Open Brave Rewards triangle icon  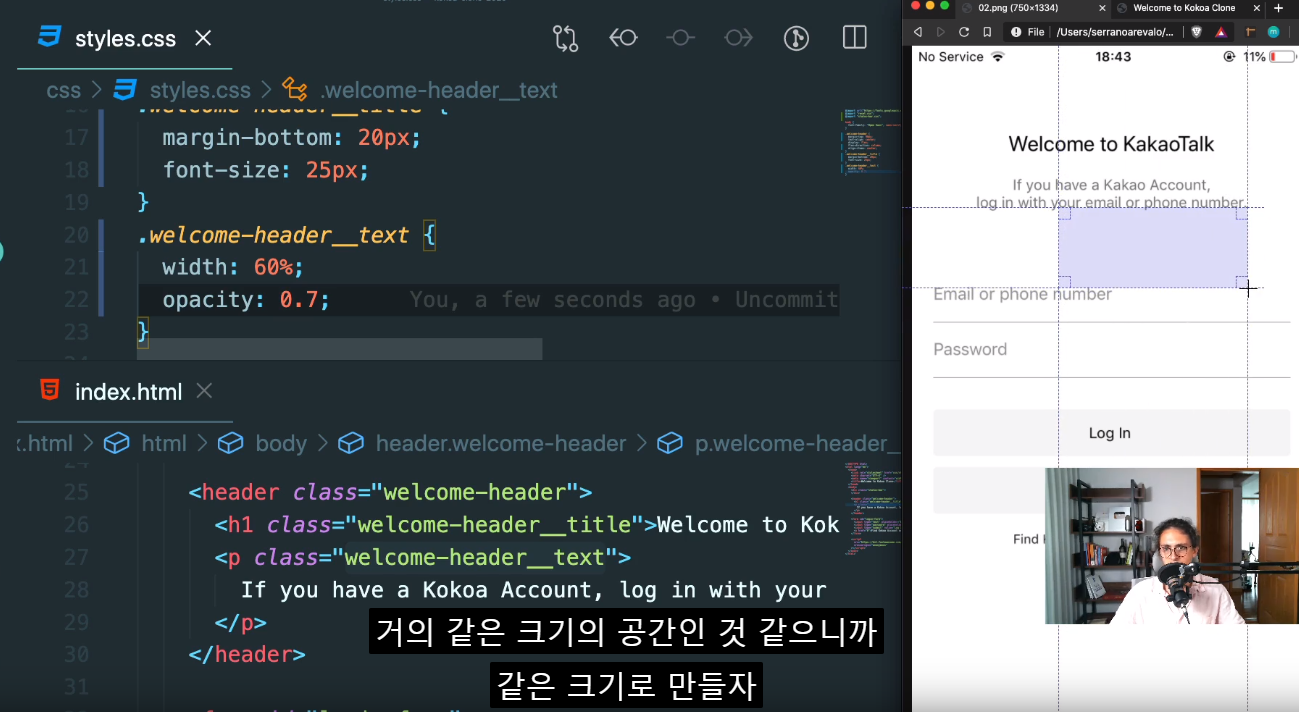tap(1221, 32)
